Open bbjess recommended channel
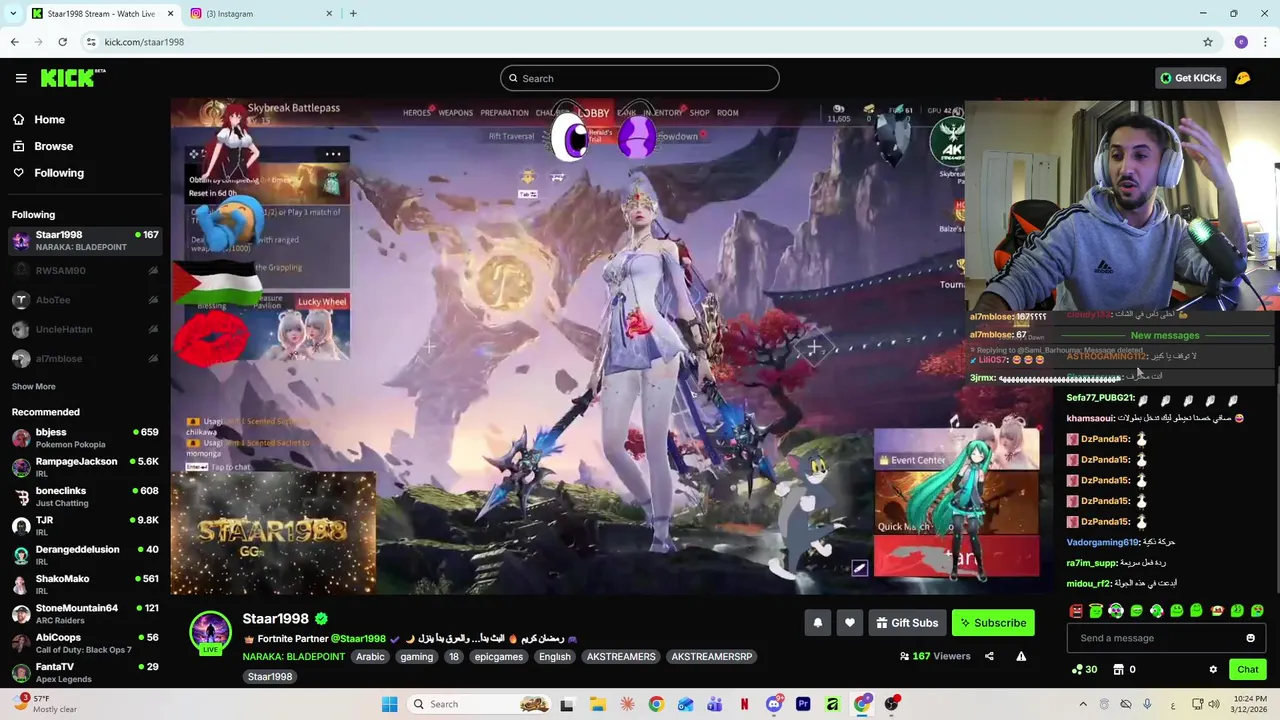 pos(85,437)
